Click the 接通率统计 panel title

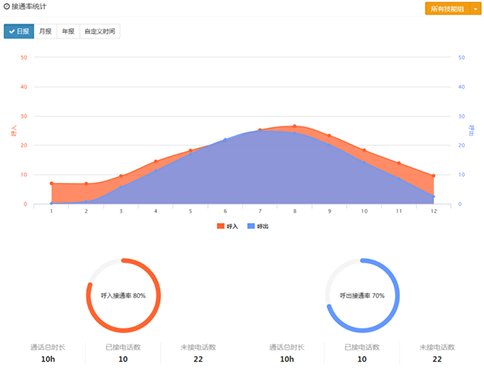pos(29,6)
